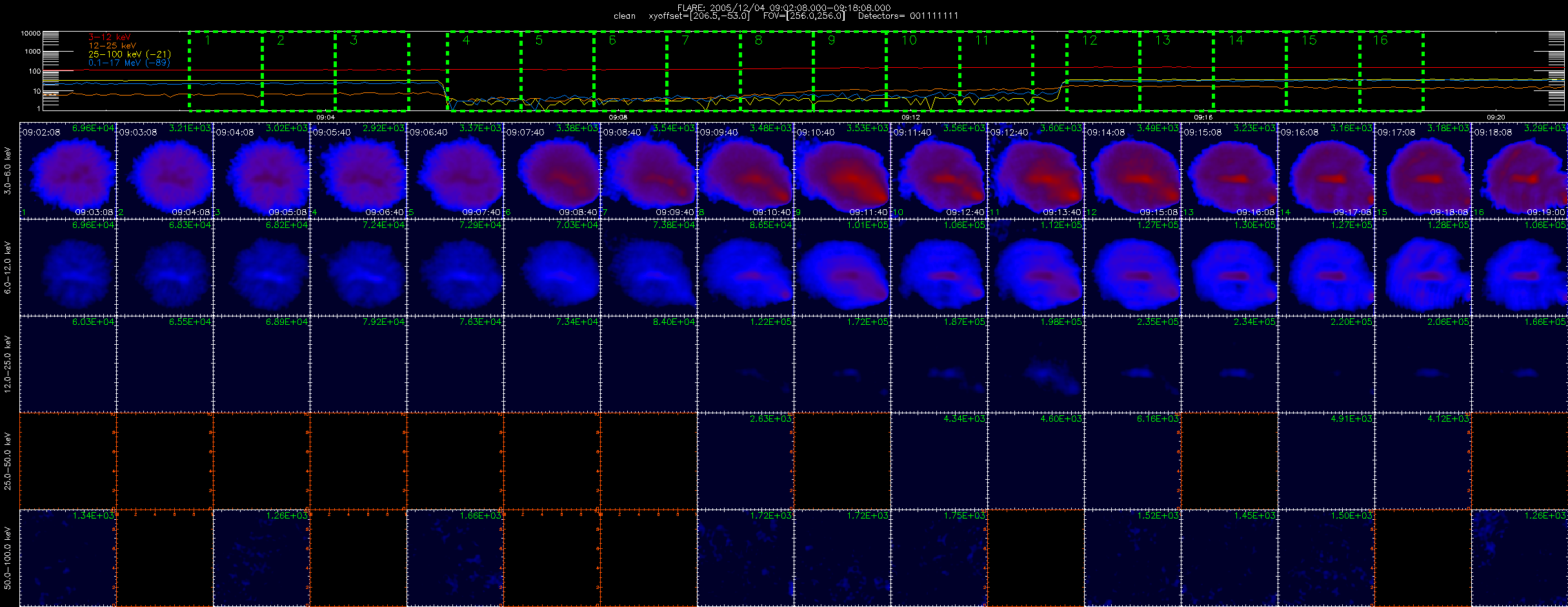
Task: Open the 6.0-12.0 keV image labeled 1.30E+05
Action: click(1230, 267)
